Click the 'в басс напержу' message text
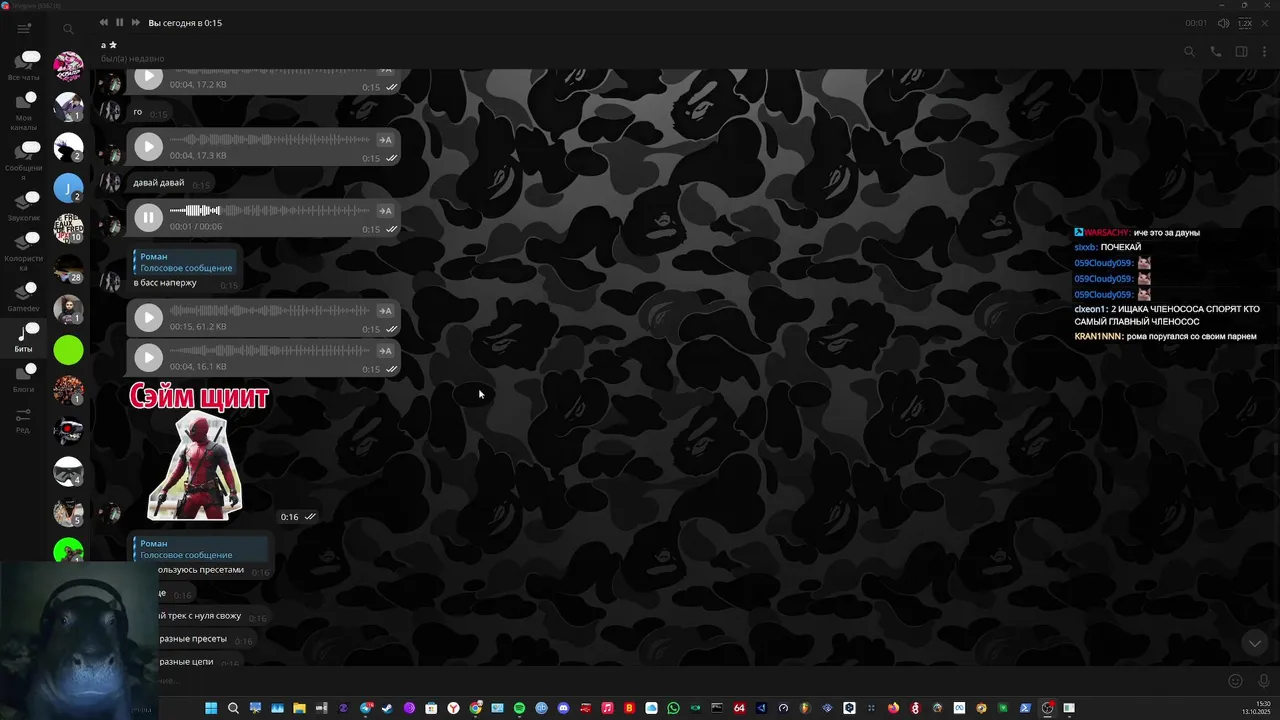The image size is (1280, 720). coord(165,283)
